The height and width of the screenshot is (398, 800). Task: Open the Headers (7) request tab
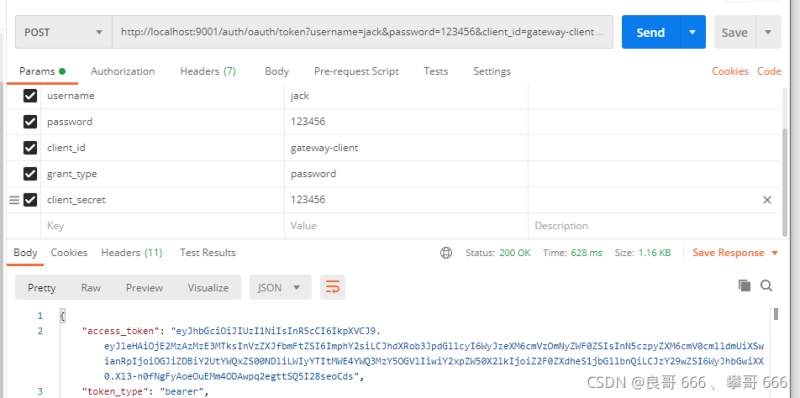click(208, 71)
